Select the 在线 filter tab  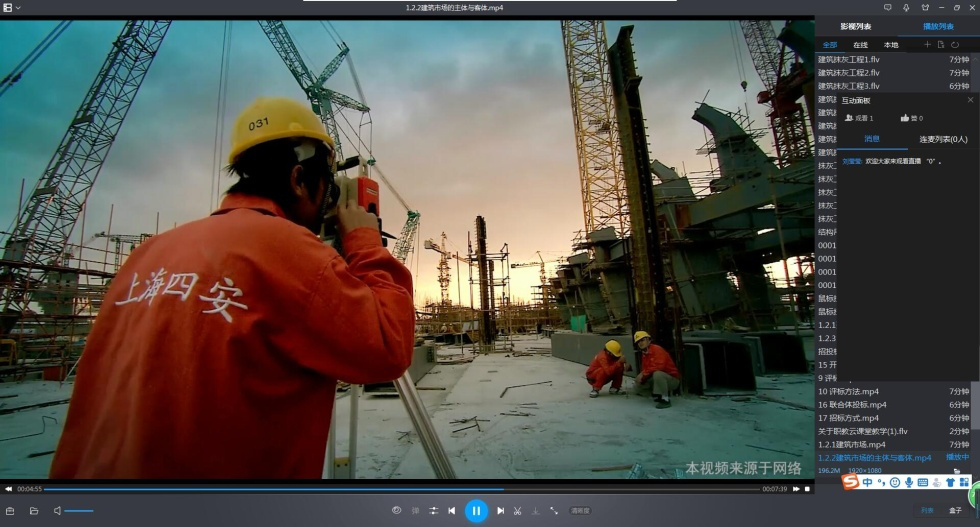860,45
